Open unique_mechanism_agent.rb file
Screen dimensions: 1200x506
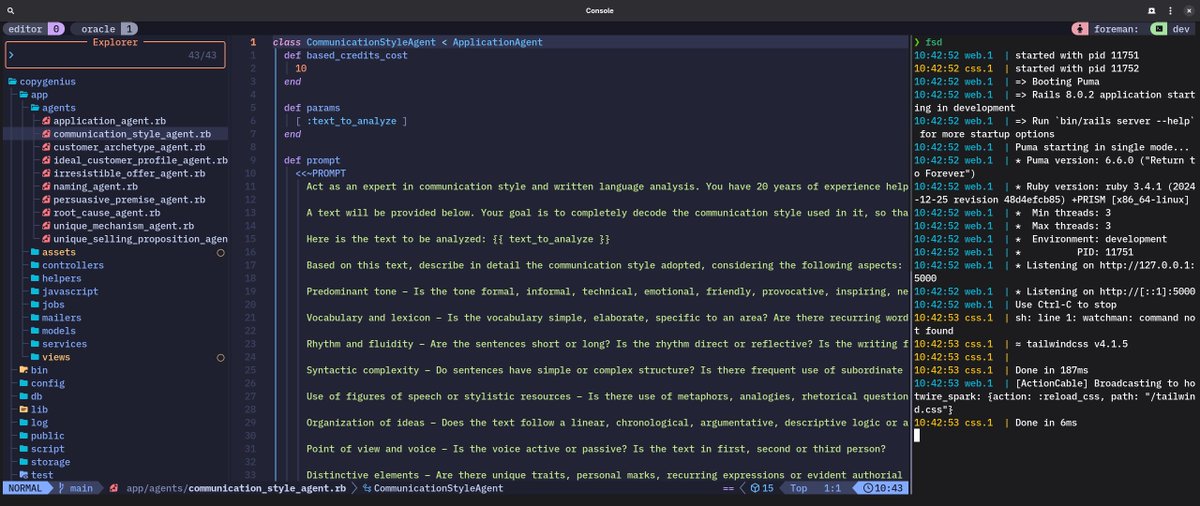point(125,225)
